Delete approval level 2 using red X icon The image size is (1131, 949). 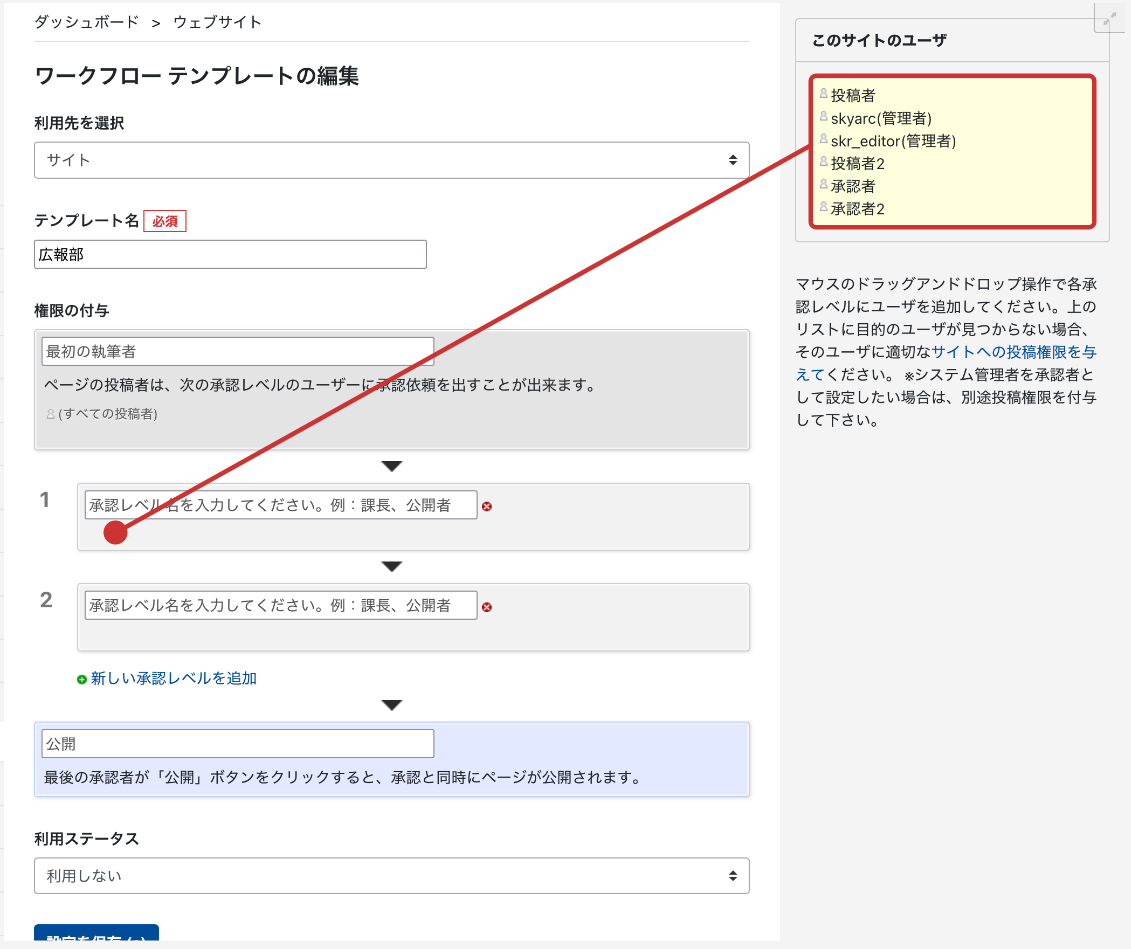tap(487, 607)
